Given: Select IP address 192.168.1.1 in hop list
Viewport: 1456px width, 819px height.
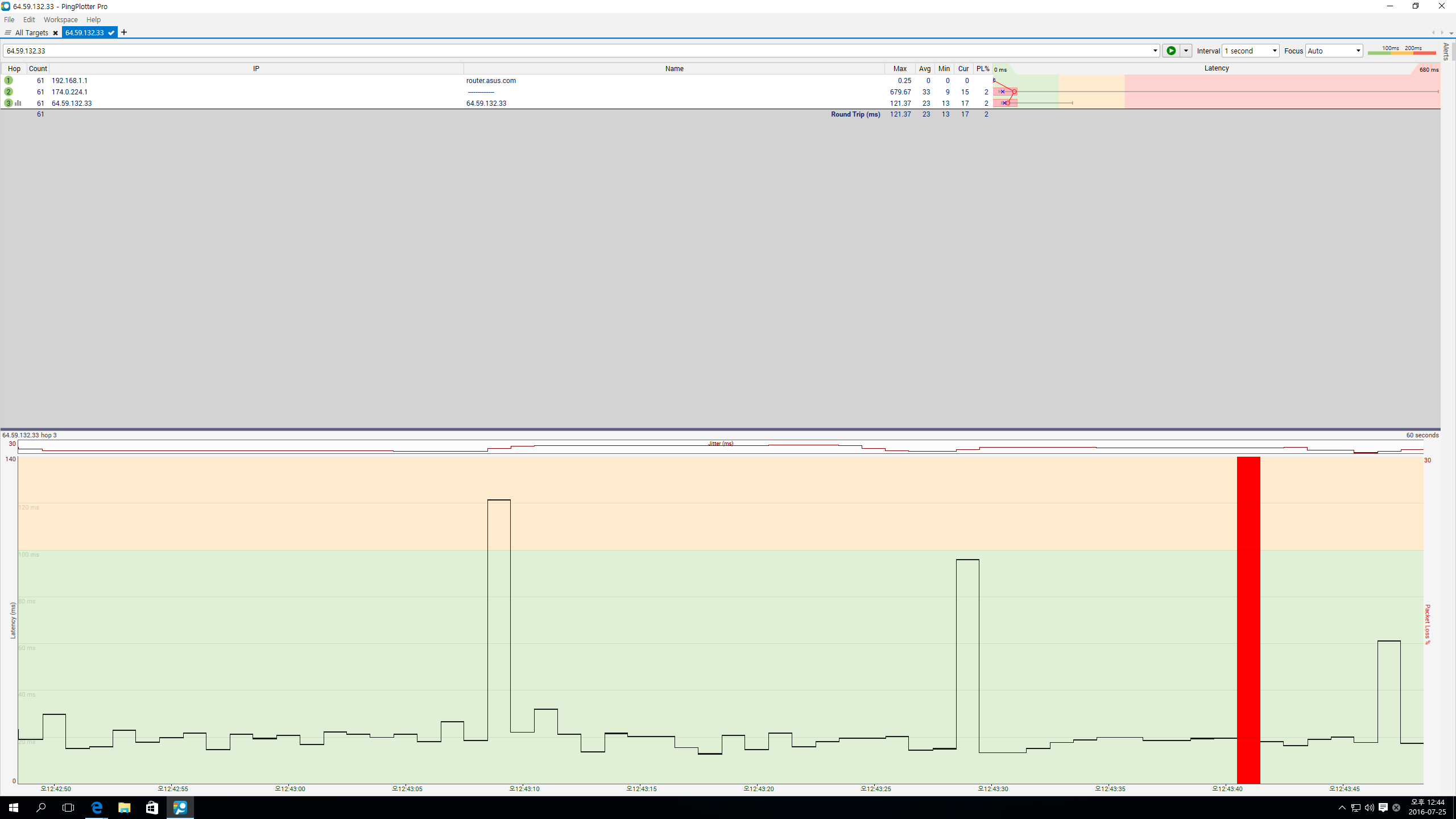Looking at the screenshot, I should pos(69,81).
